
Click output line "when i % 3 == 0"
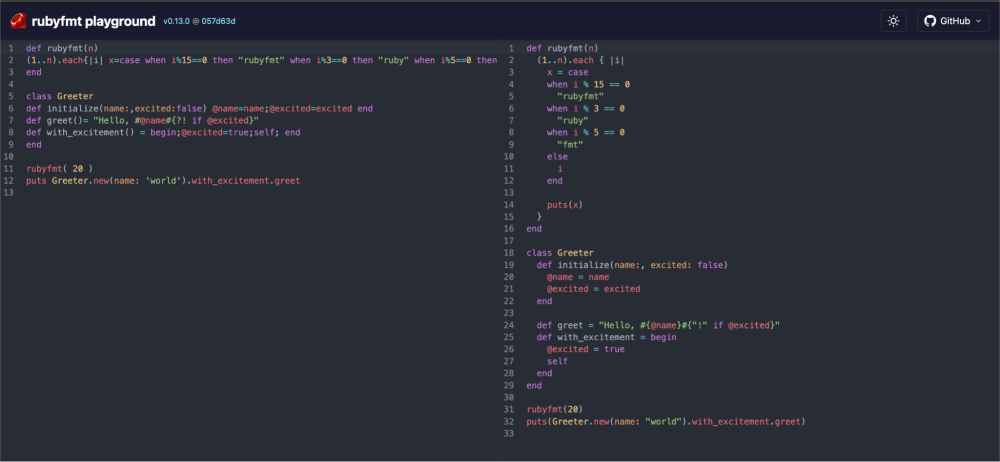tap(585, 108)
